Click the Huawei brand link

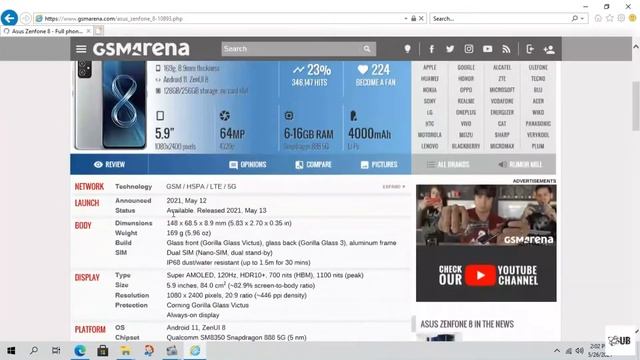tap(430, 78)
